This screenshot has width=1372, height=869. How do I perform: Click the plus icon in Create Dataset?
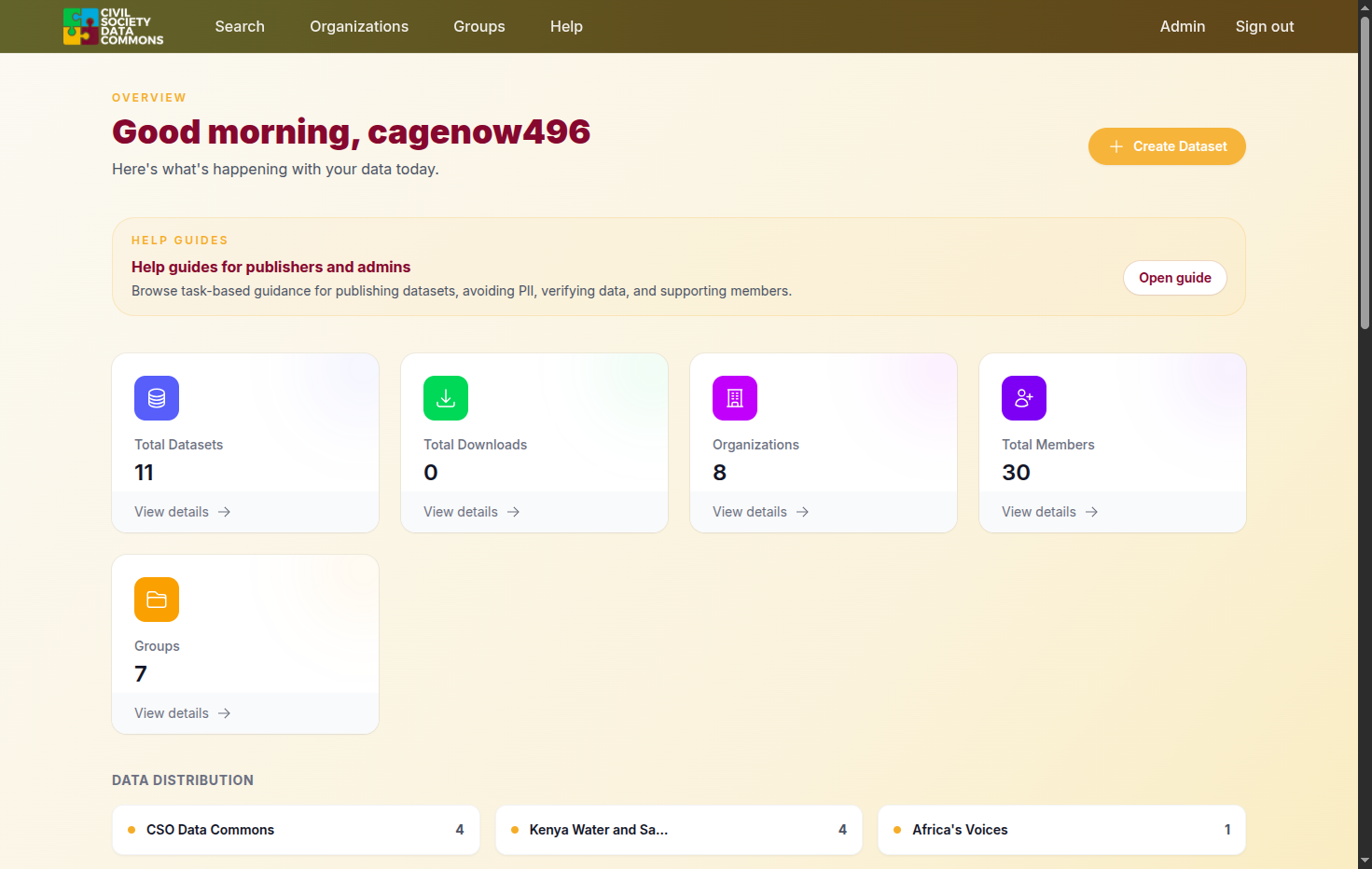(1116, 146)
